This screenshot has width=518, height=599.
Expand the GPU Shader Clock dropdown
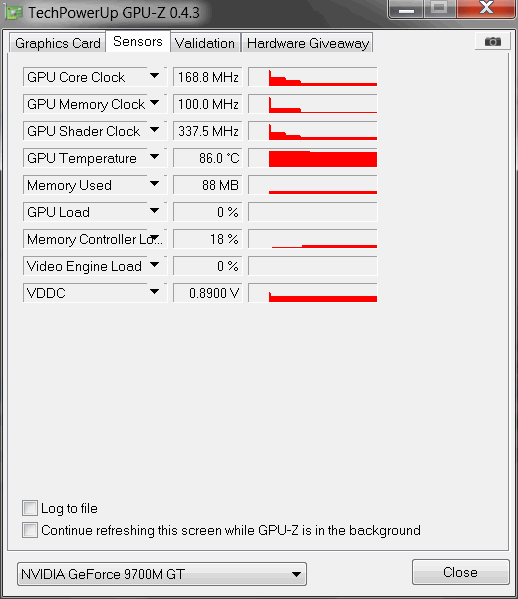tap(154, 130)
